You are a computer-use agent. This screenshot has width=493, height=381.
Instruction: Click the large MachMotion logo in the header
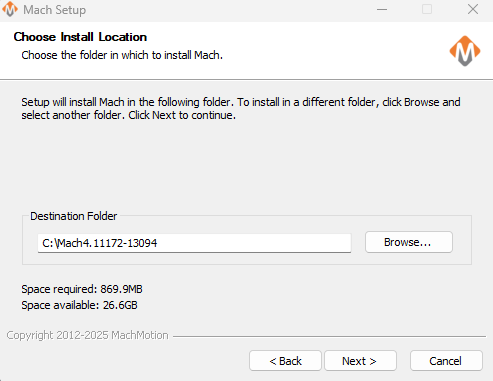pyautogui.click(x=465, y=51)
